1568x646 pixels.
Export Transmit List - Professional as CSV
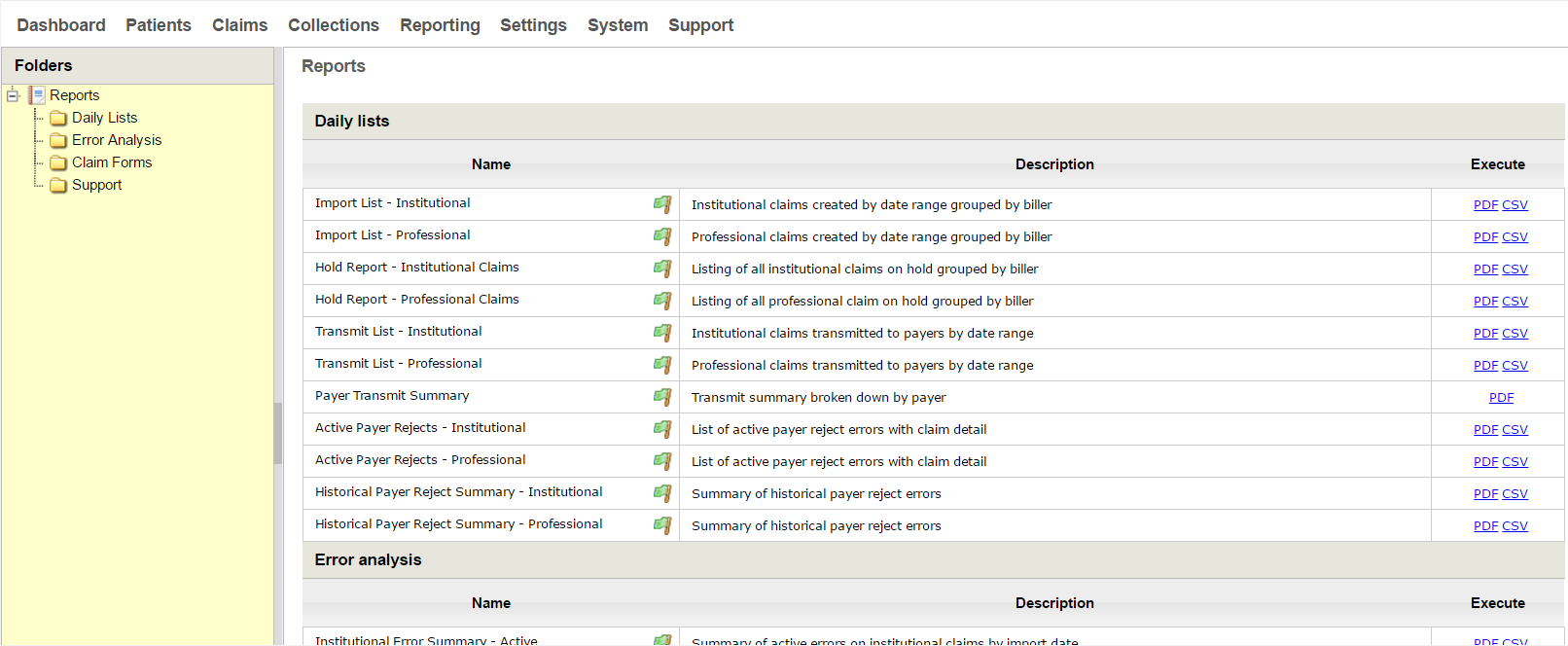1515,366
